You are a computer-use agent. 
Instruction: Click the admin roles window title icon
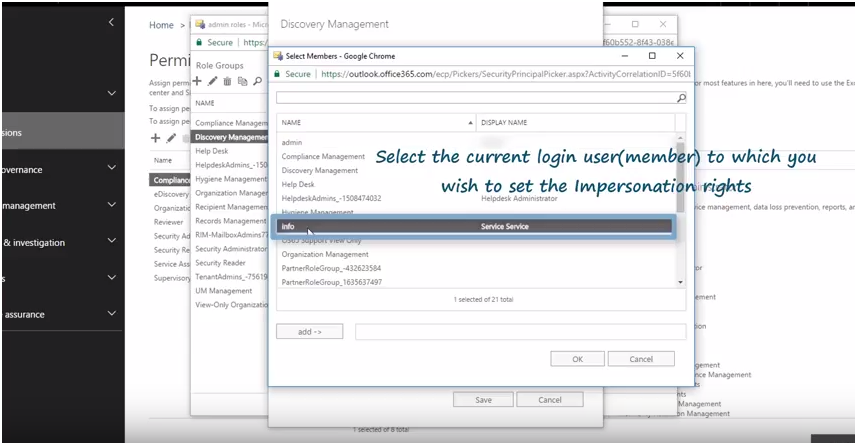200,25
